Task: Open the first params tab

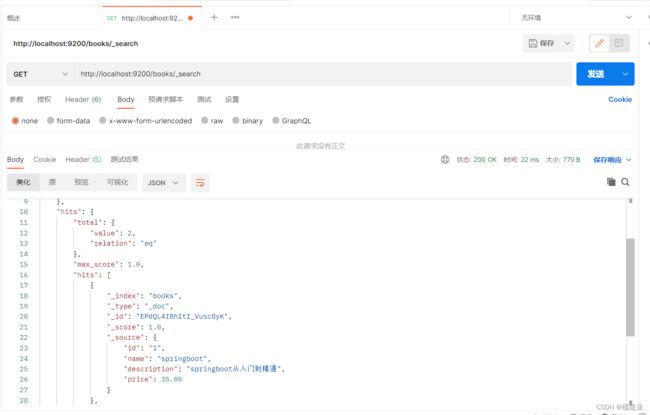Action: (x=17, y=100)
